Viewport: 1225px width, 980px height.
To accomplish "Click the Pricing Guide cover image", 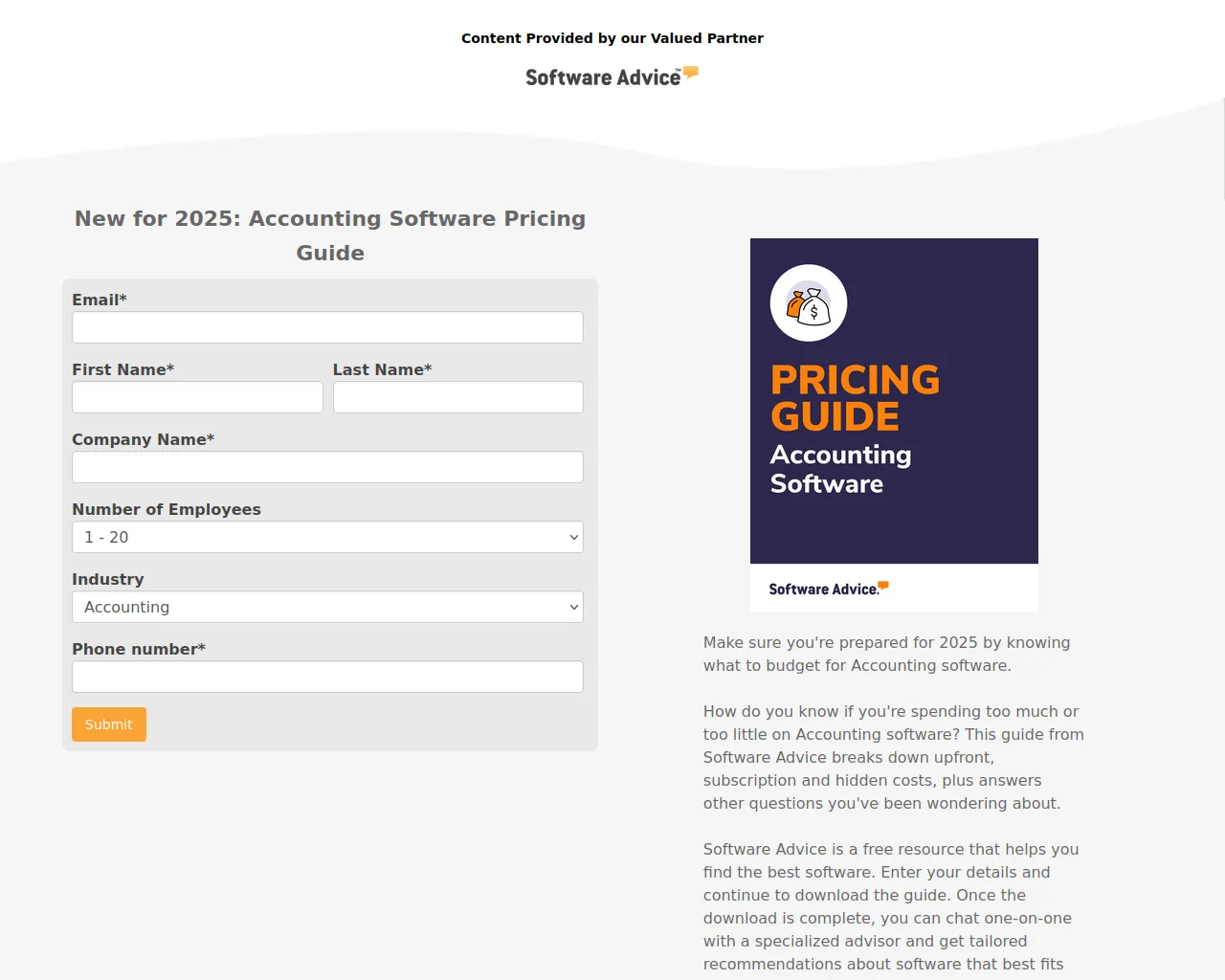I will [894, 425].
